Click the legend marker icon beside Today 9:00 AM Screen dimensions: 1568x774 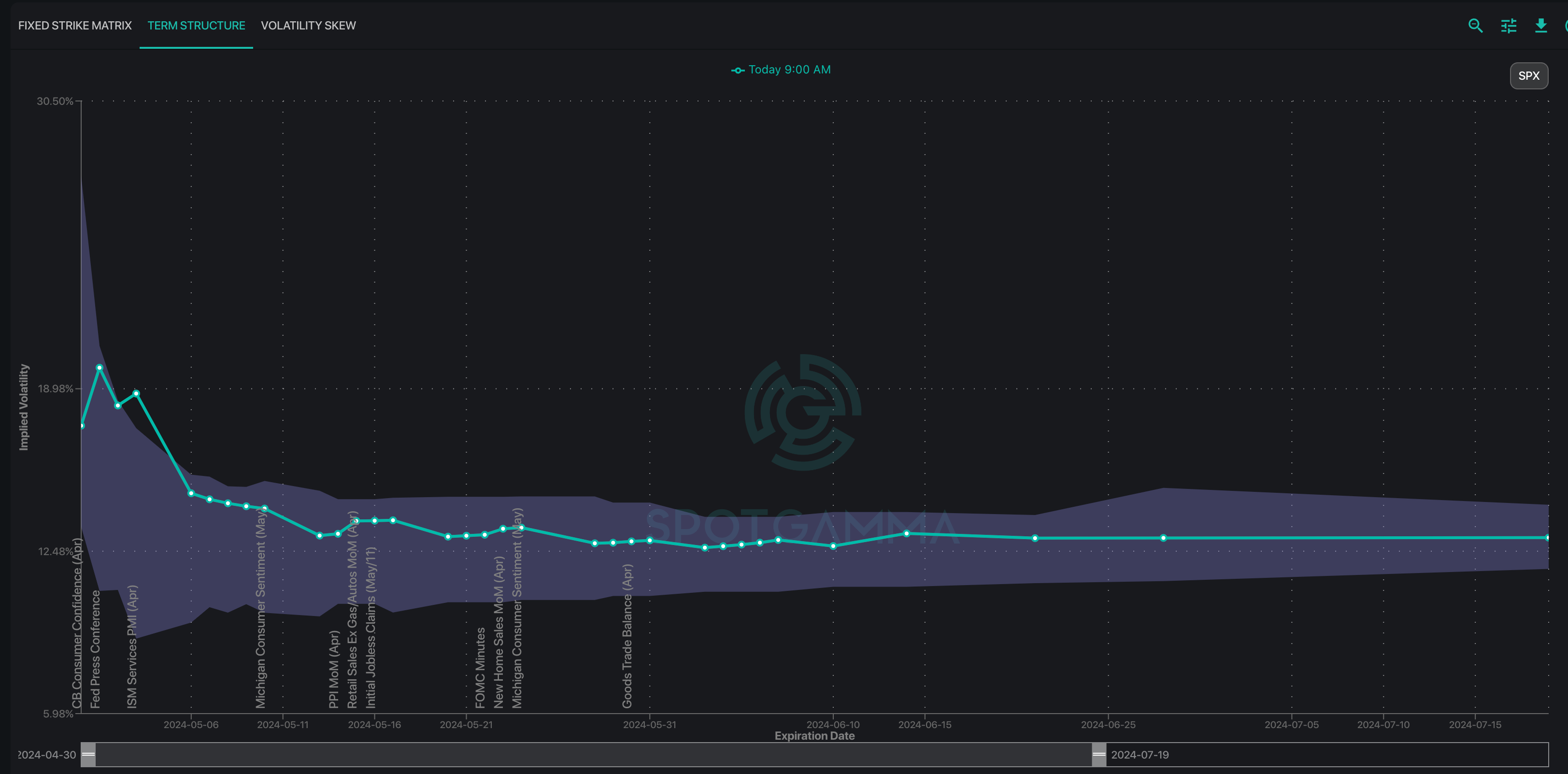(x=737, y=71)
